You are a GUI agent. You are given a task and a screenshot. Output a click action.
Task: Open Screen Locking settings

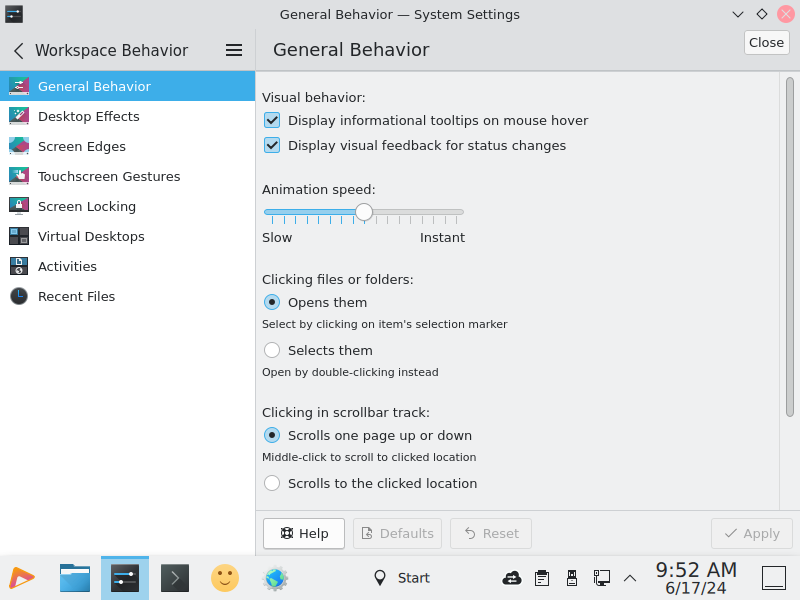click(x=128, y=206)
